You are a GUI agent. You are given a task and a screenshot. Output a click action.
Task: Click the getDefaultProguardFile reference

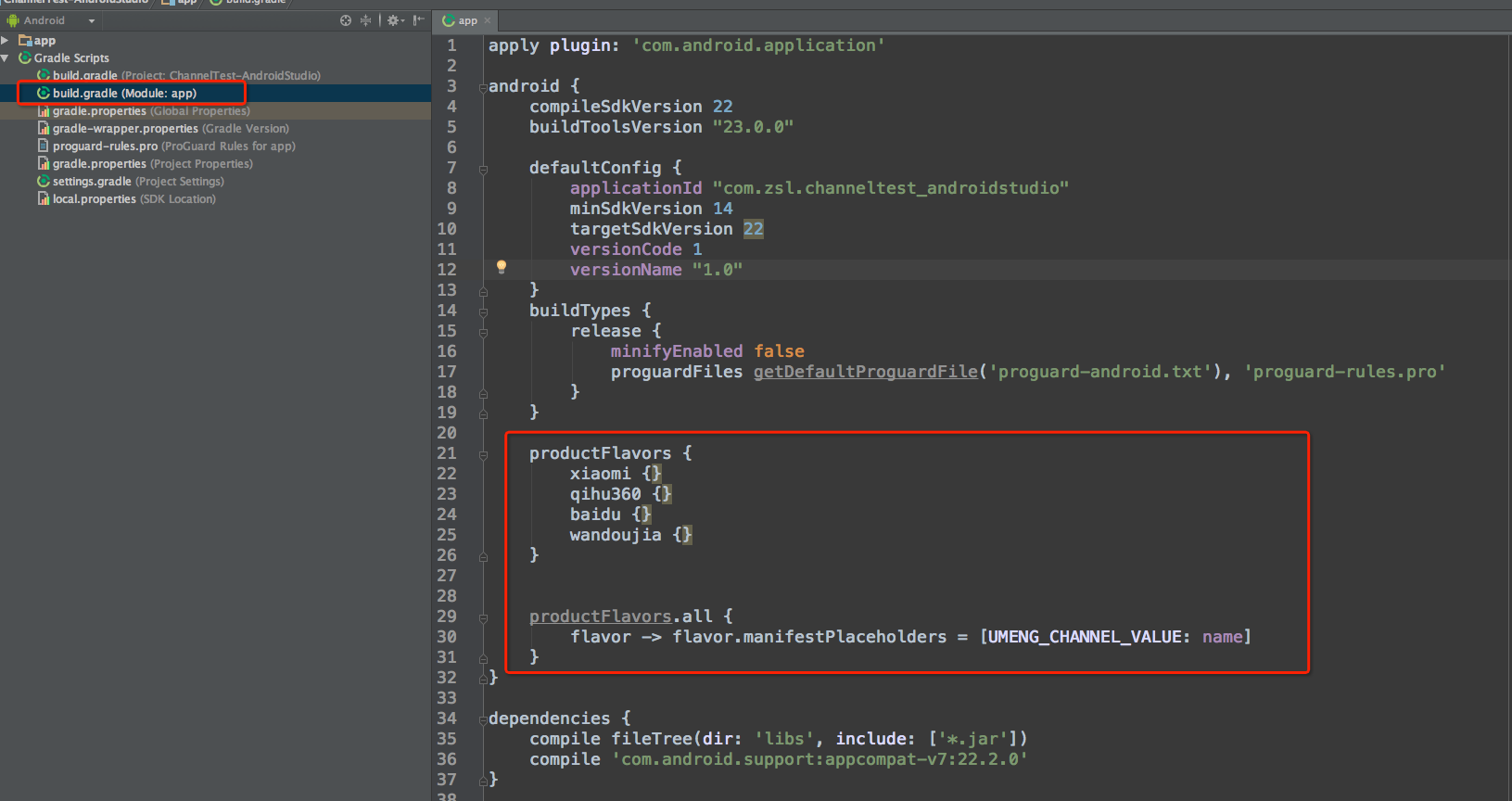[866, 372]
